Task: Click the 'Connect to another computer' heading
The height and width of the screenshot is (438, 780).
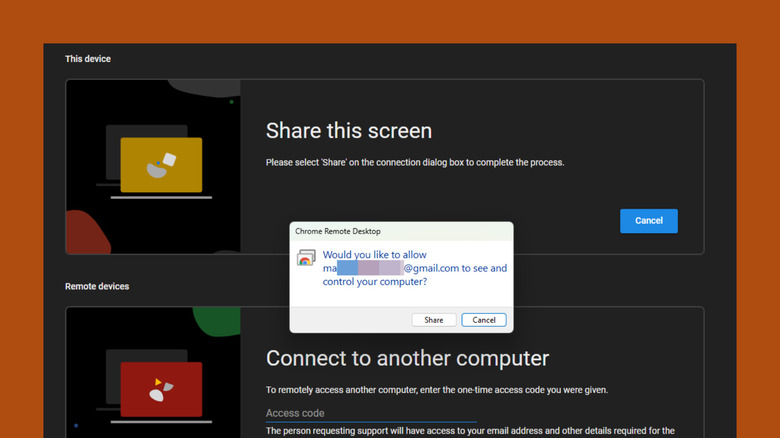Action: coord(407,358)
